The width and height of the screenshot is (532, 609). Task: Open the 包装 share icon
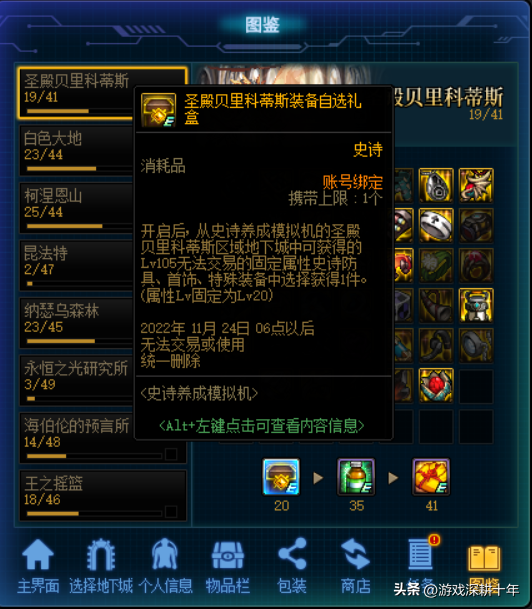click(x=292, y=554)
